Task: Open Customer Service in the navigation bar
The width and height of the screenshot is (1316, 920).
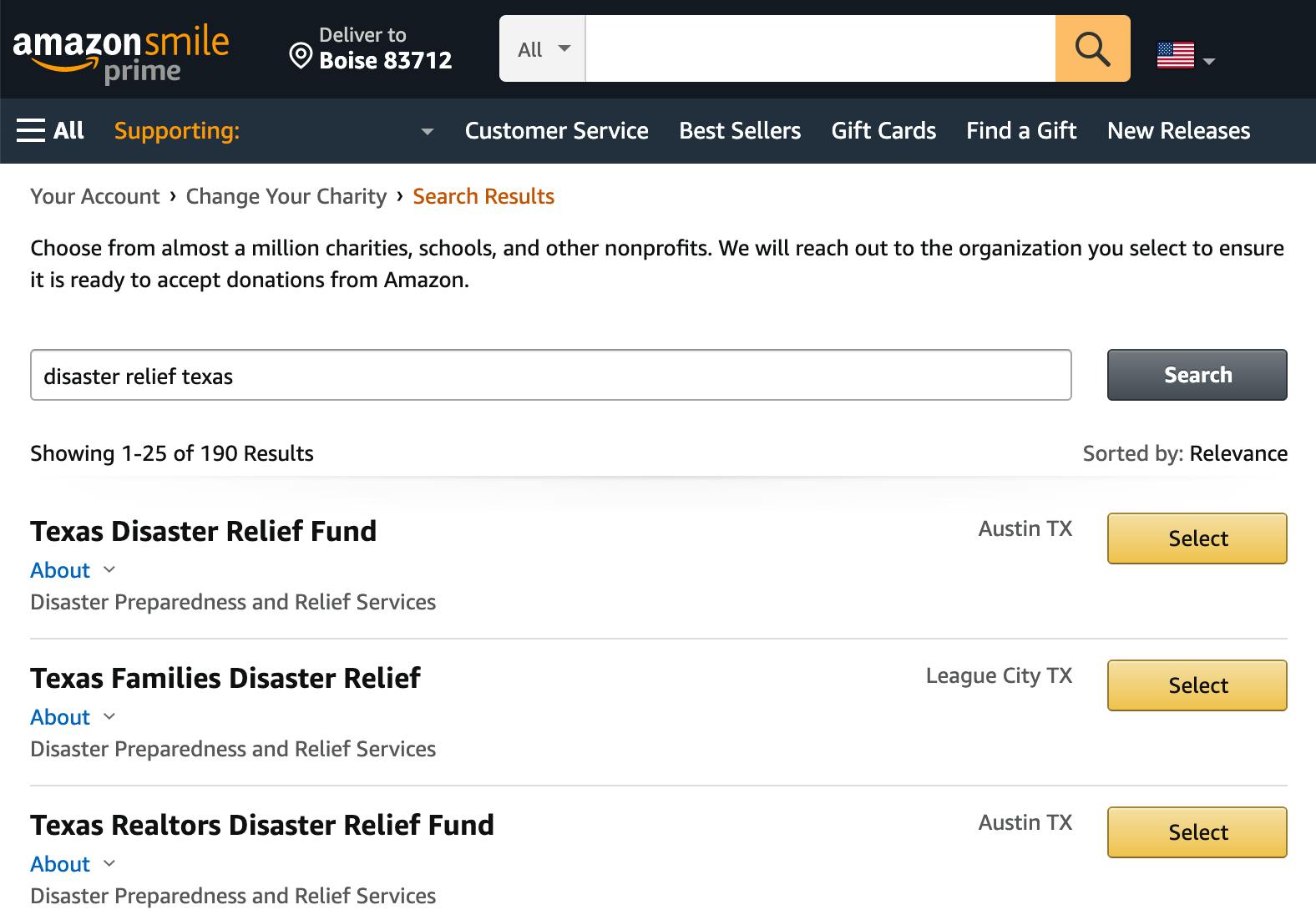Action: (x=556, y=131)
